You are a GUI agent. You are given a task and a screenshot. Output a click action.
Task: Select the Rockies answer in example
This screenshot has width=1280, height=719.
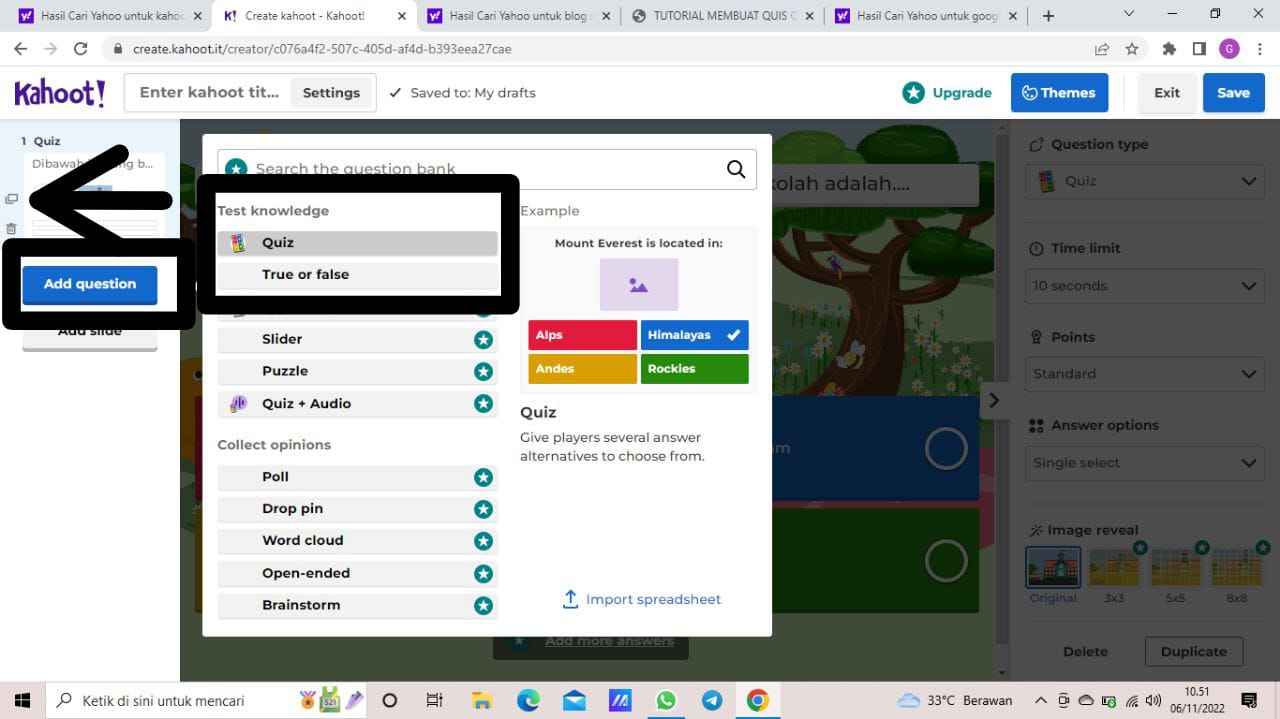pyautogui.click(x=694, y=369)
